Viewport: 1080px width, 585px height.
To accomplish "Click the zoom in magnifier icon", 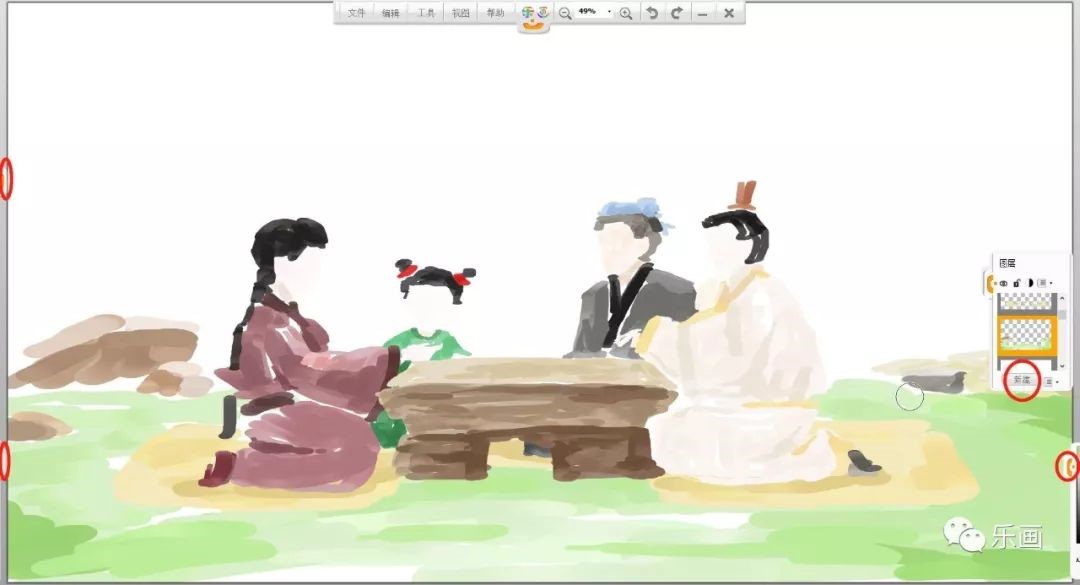I will [626, 13].
